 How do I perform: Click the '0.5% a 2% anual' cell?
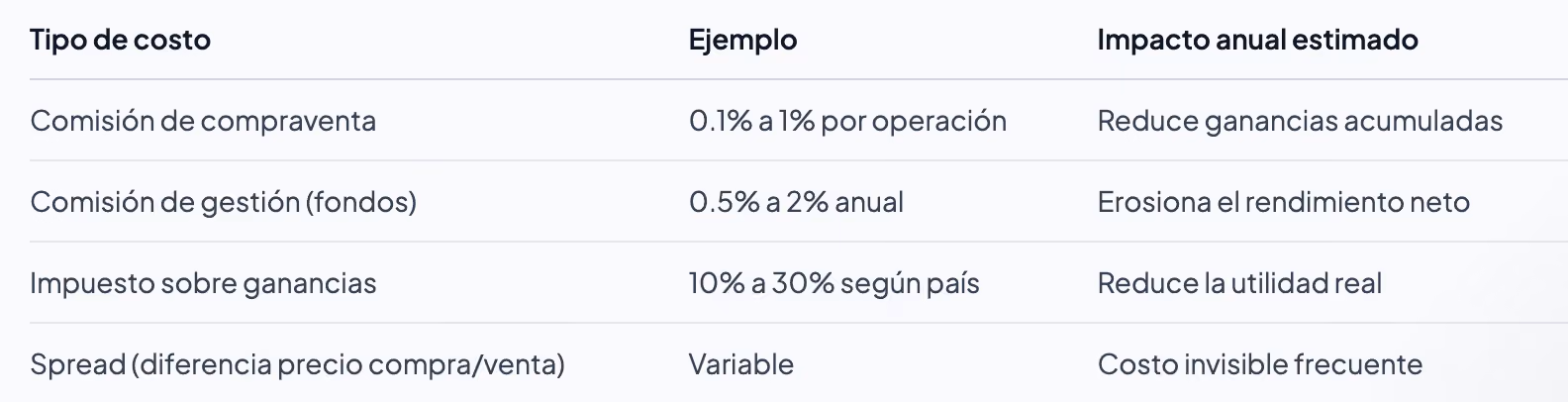coord(796,202)
